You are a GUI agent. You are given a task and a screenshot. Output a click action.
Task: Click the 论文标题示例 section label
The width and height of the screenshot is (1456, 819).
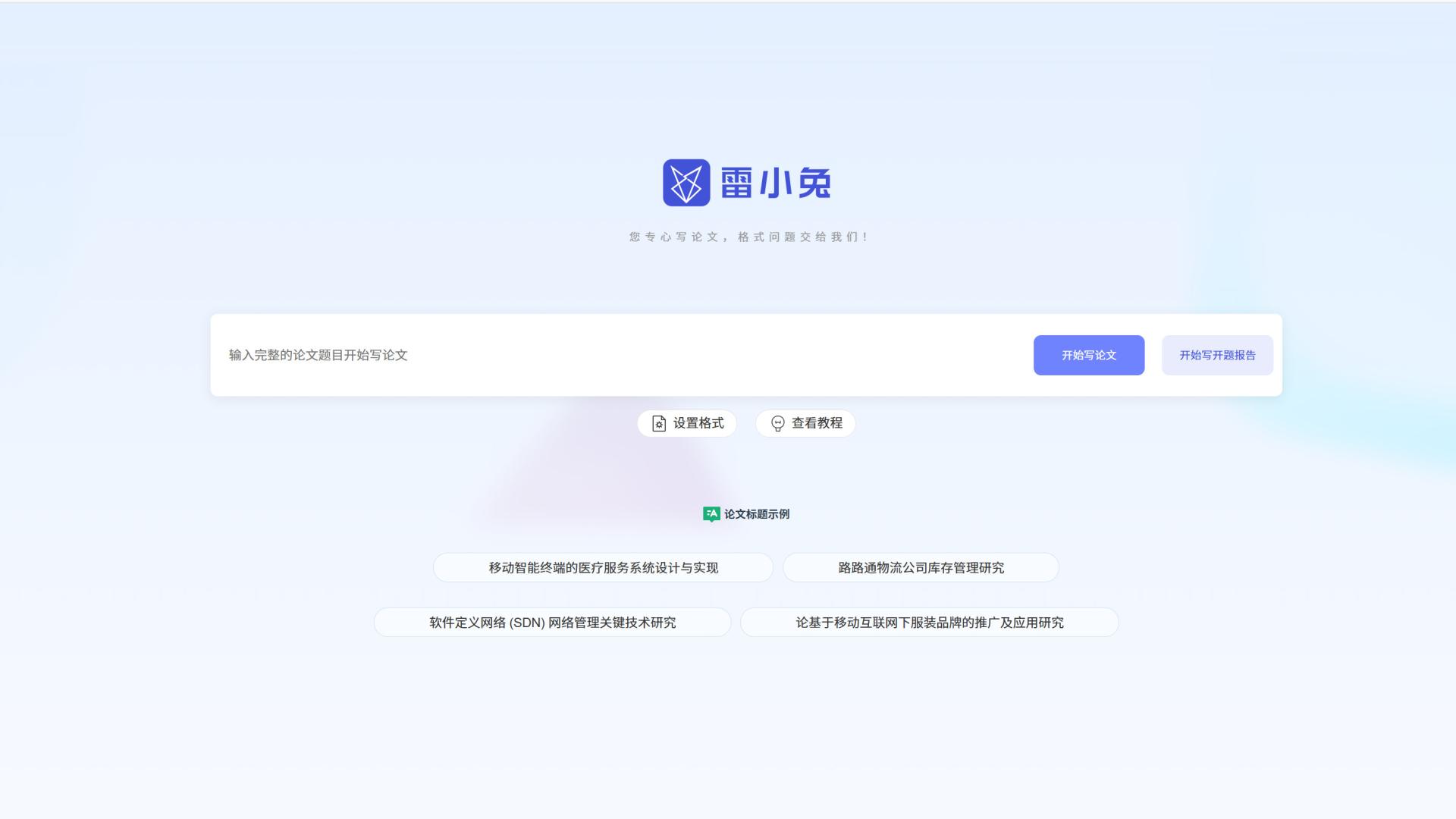(757, 513)
